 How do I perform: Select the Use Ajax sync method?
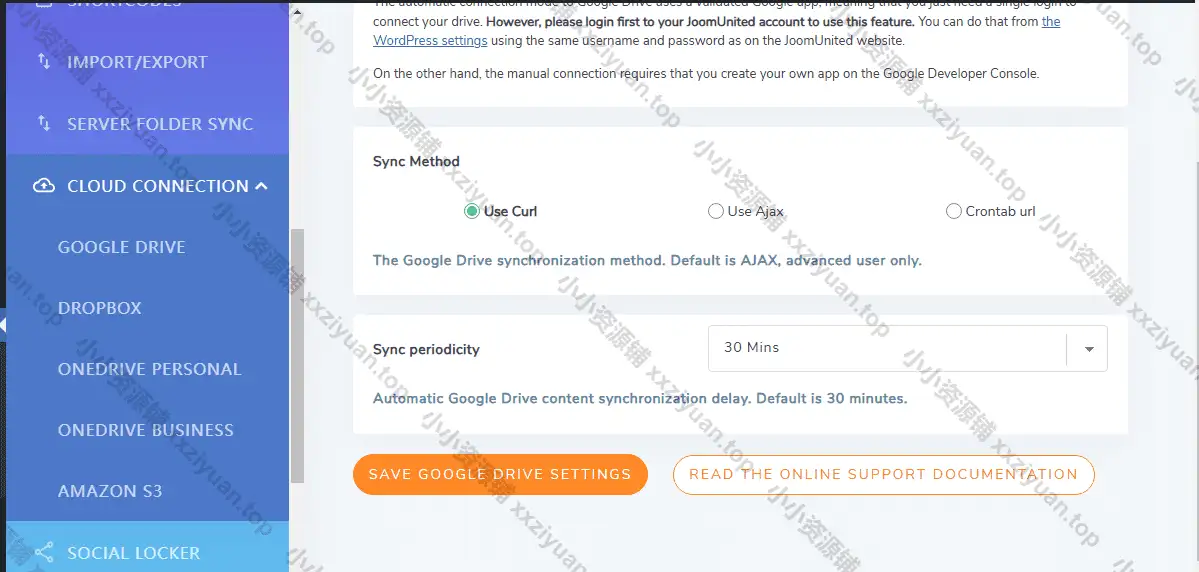click(x=715, y=211)
